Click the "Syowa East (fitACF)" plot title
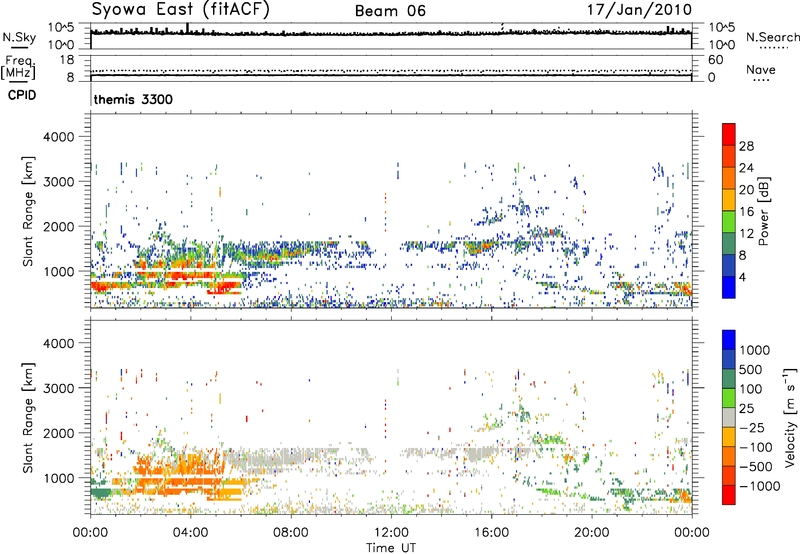 181,9
